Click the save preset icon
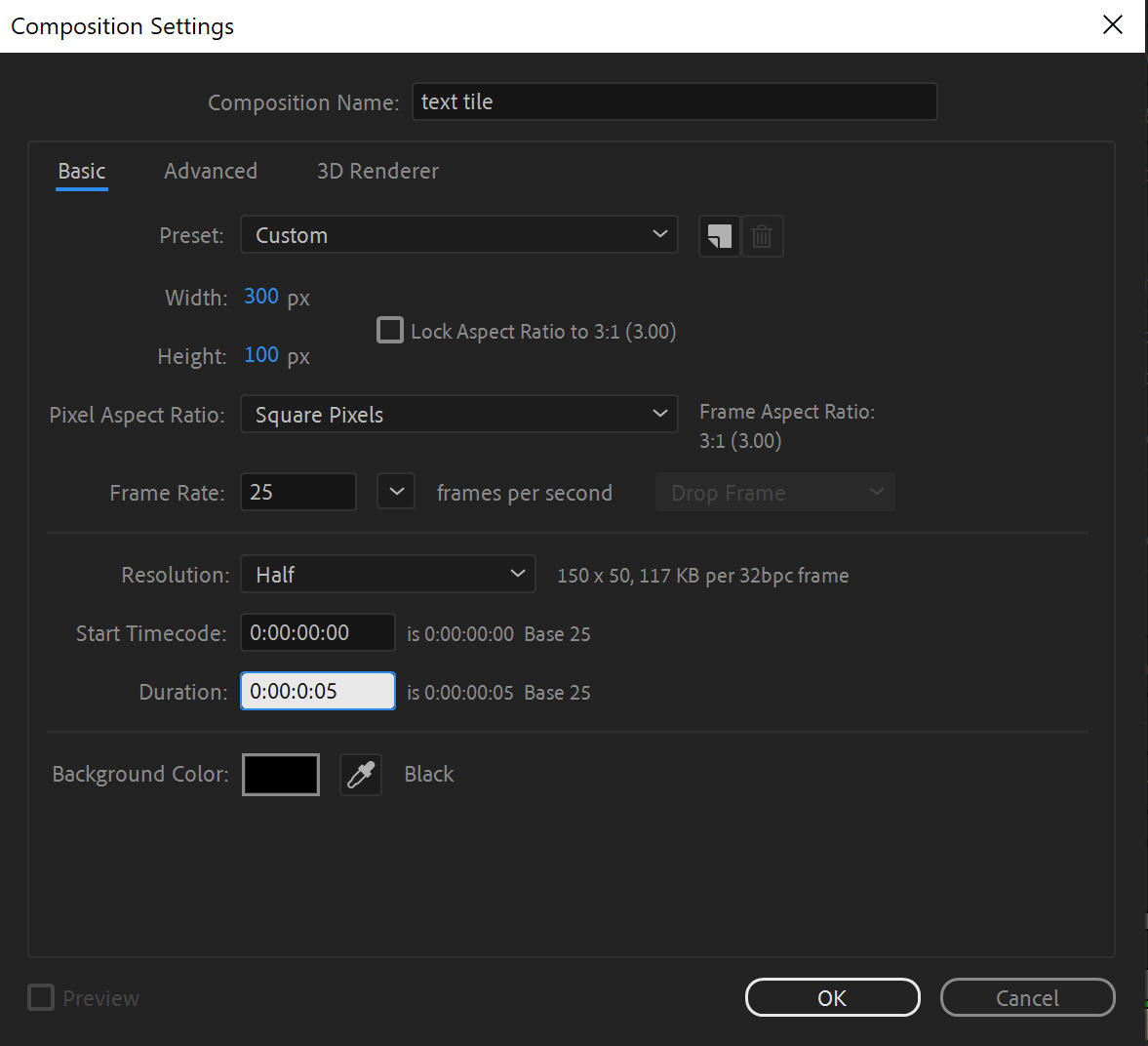 [719, 236]
